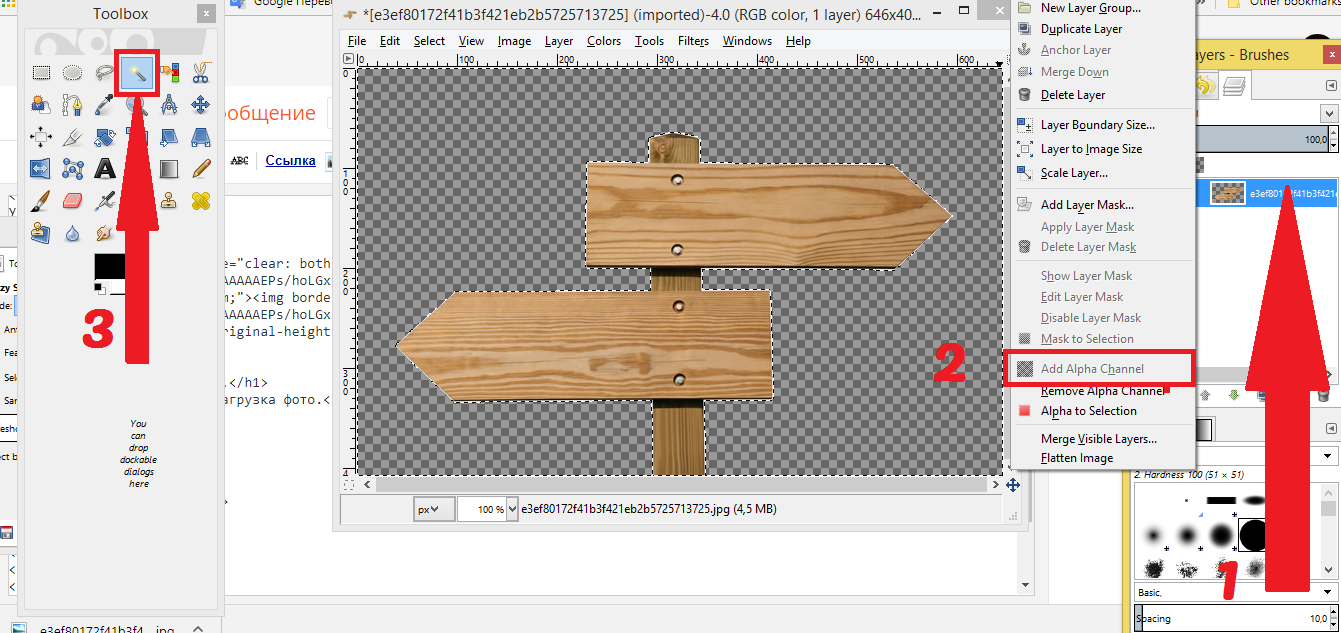Open the Select menu
The image size is (1341, 633).
coord(429,41)
